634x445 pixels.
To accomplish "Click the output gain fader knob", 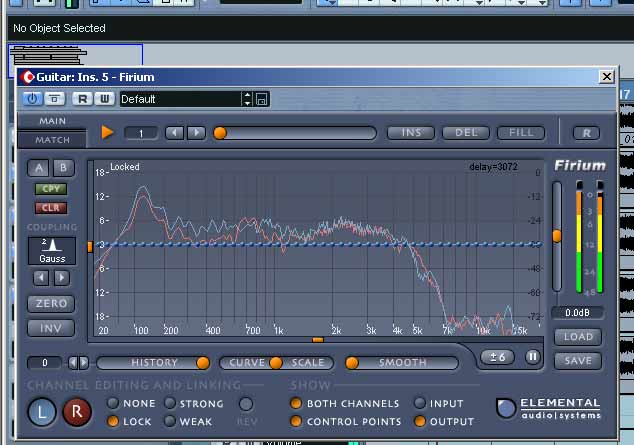I will pyautogui.click(x=557, y=236).
